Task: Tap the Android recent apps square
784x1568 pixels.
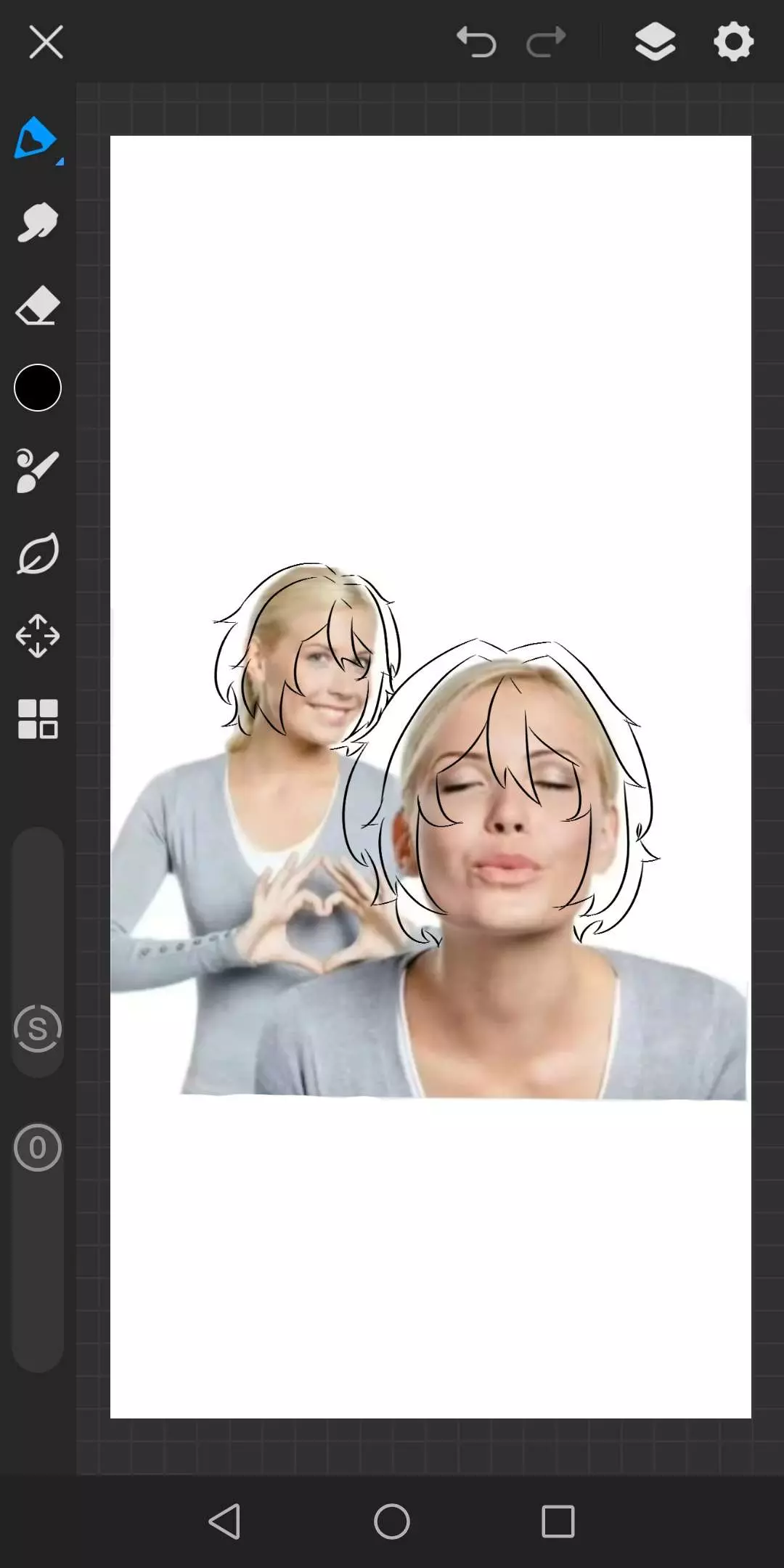Action: coord(558,1521)
